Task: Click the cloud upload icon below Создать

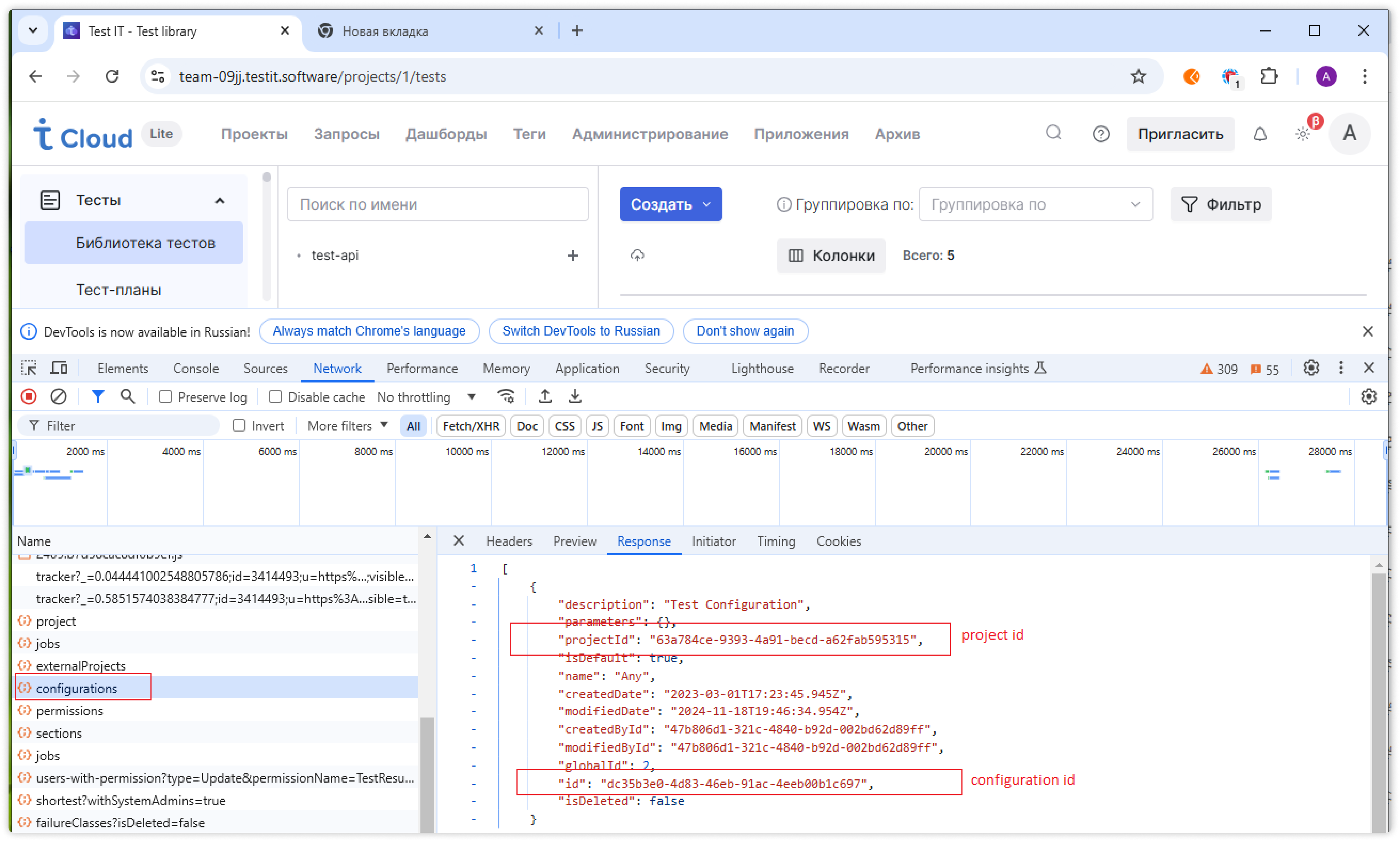Action: pos(638,256)
